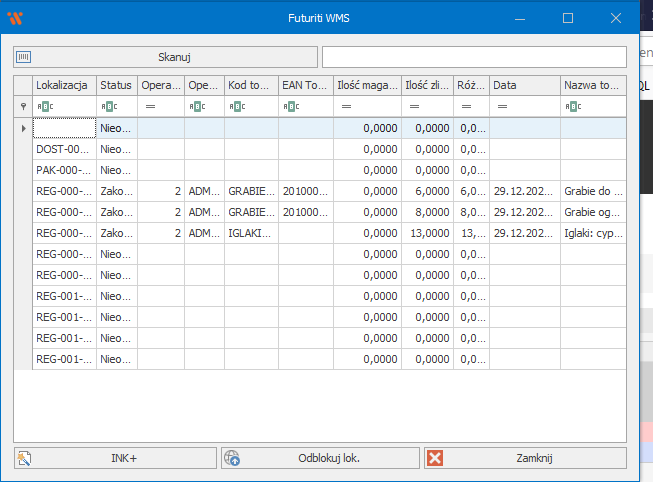653x482 pixels.
Task: Sort by Ilość zli... column header
Action: point(428,85)
